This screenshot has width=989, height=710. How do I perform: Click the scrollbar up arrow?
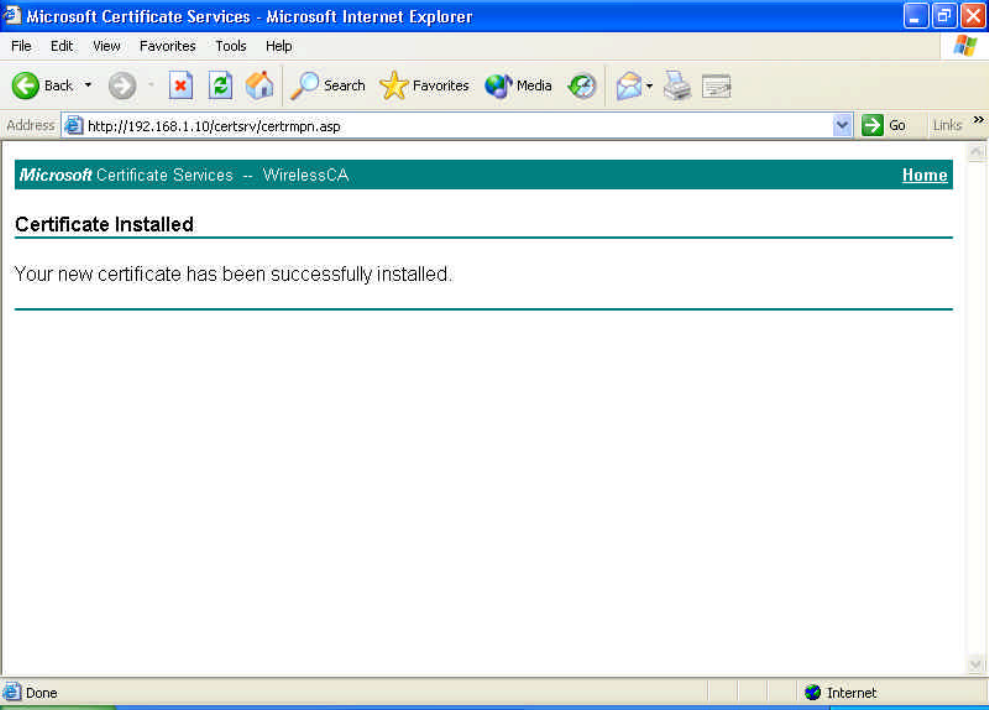point(976,151)
